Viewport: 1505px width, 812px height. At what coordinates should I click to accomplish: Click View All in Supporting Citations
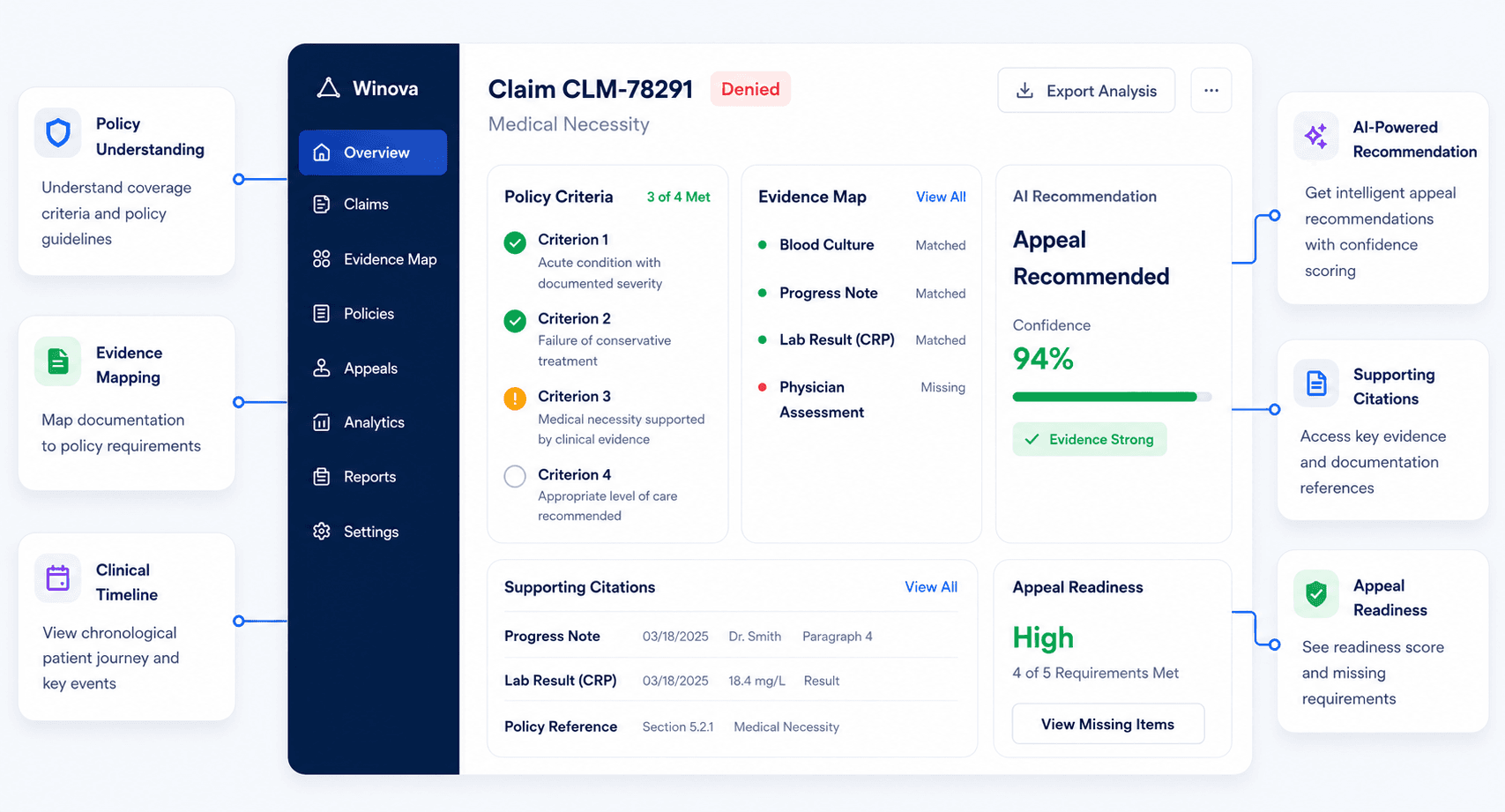tap(931, 587)
